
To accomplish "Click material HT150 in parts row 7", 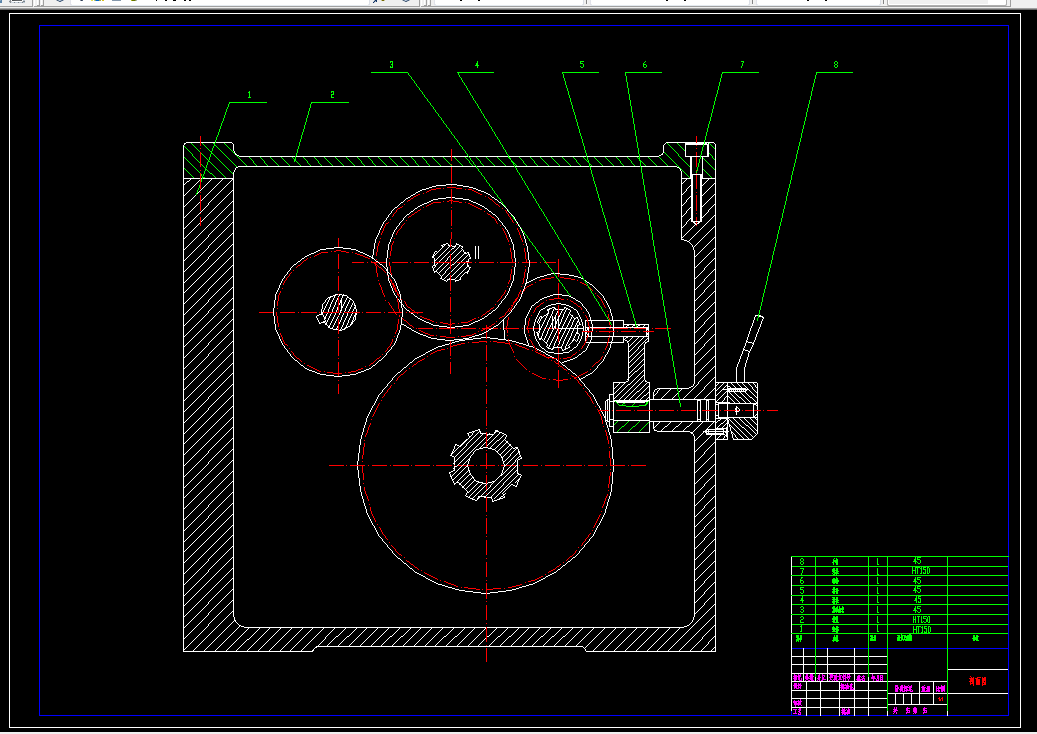I will click(x=921, y=571).
